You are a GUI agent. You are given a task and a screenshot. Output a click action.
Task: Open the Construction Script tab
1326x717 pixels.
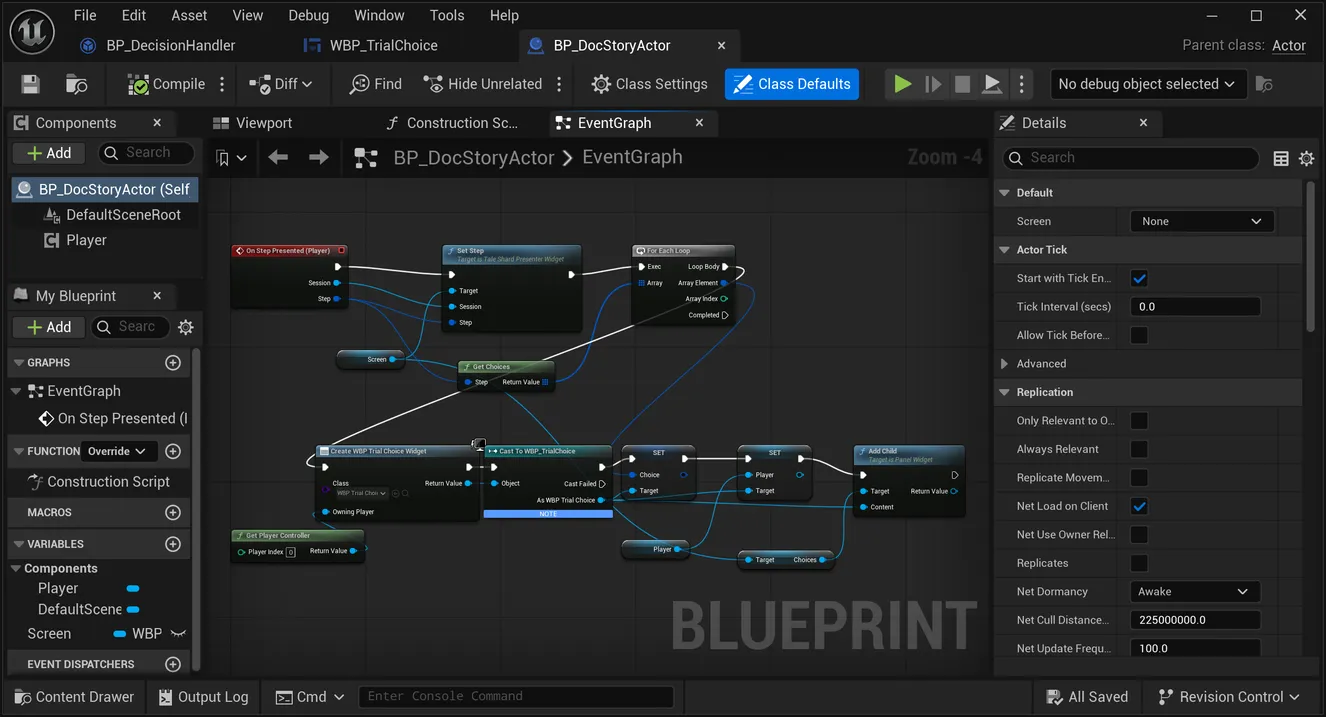(452, 123)
